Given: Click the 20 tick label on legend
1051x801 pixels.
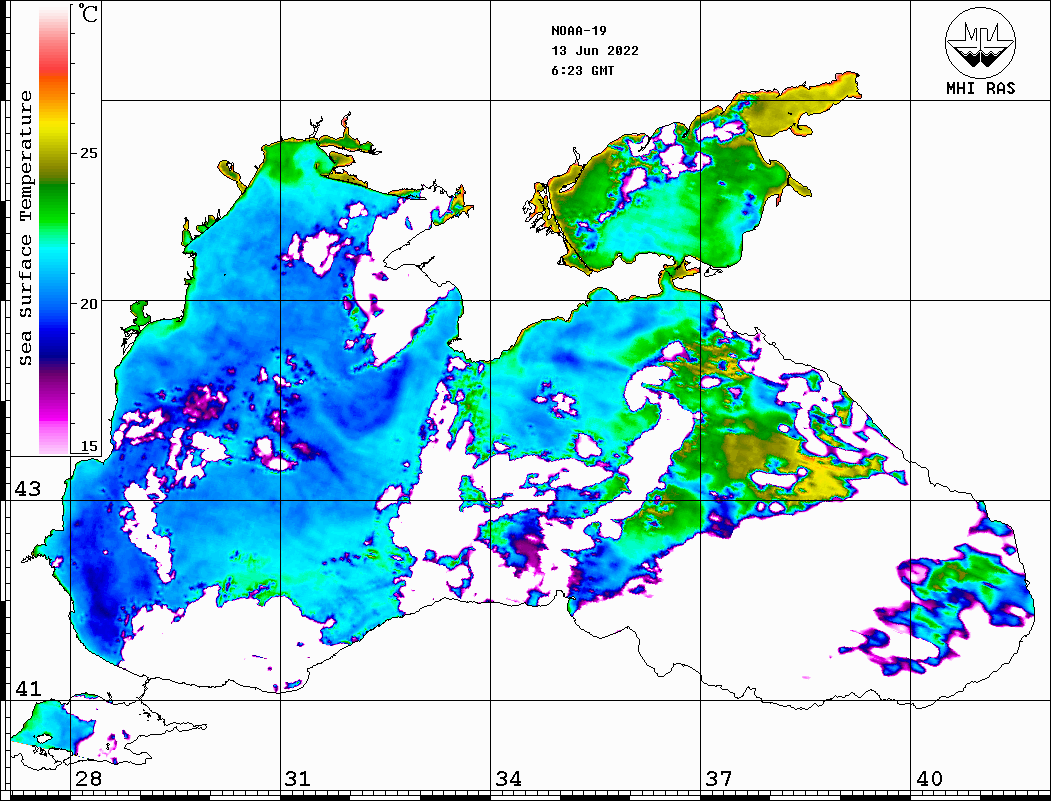Looking at the screenshot, I should point(88,304).
